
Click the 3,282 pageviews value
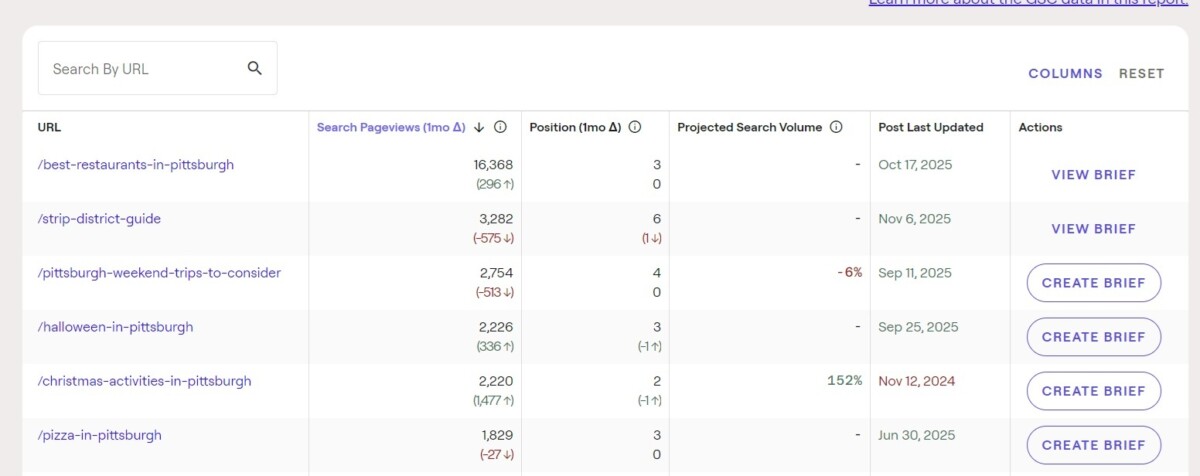tap(496, 219)
